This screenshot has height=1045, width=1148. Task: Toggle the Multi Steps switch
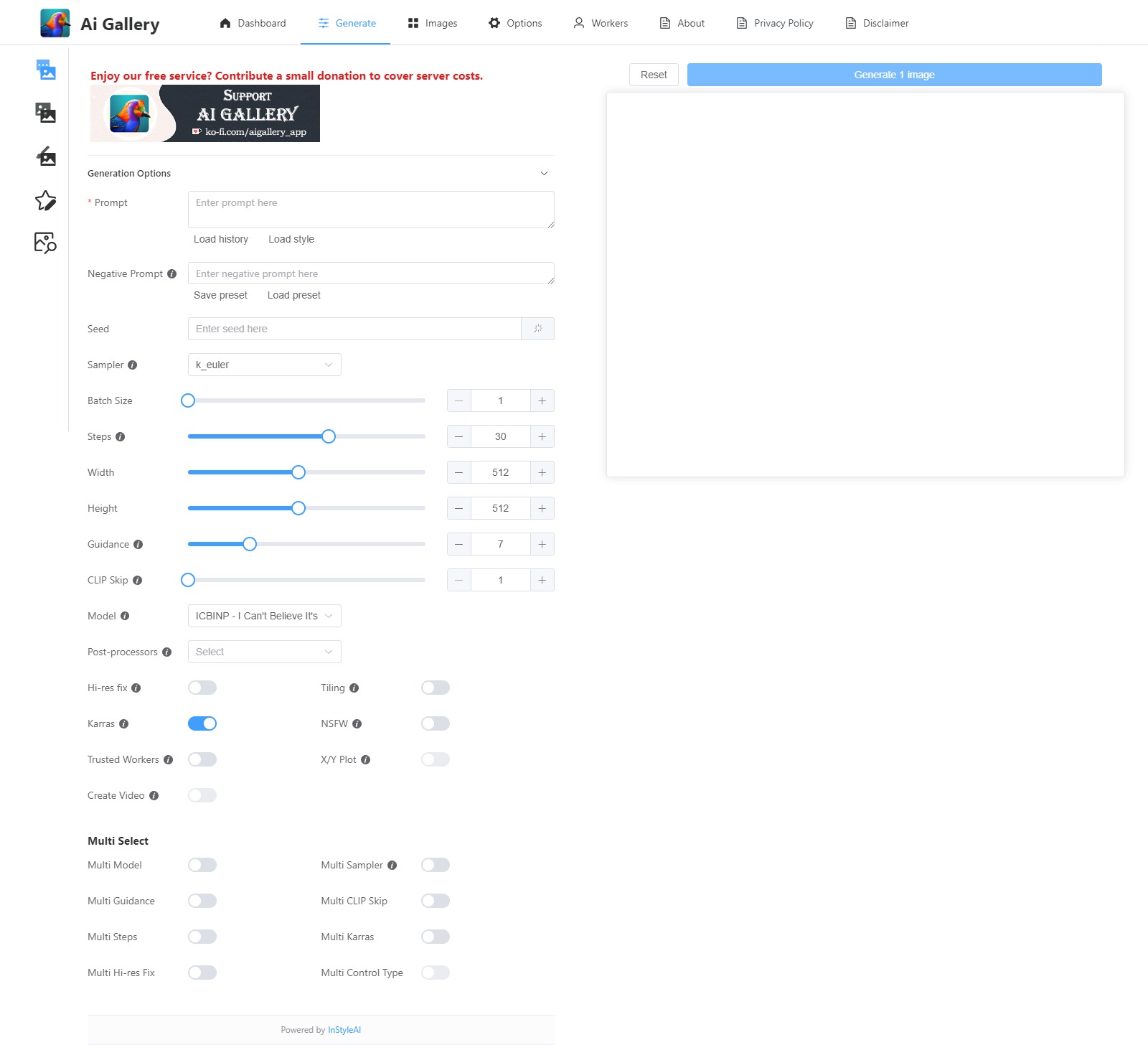pos(202,937)
